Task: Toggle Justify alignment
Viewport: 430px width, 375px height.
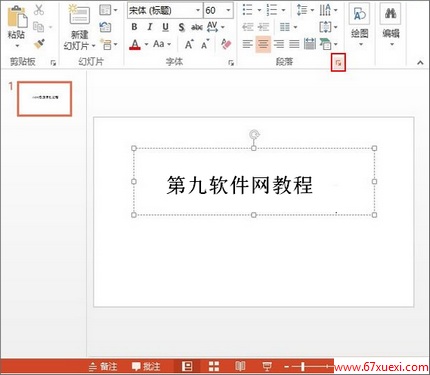Action: click(294, 44)
